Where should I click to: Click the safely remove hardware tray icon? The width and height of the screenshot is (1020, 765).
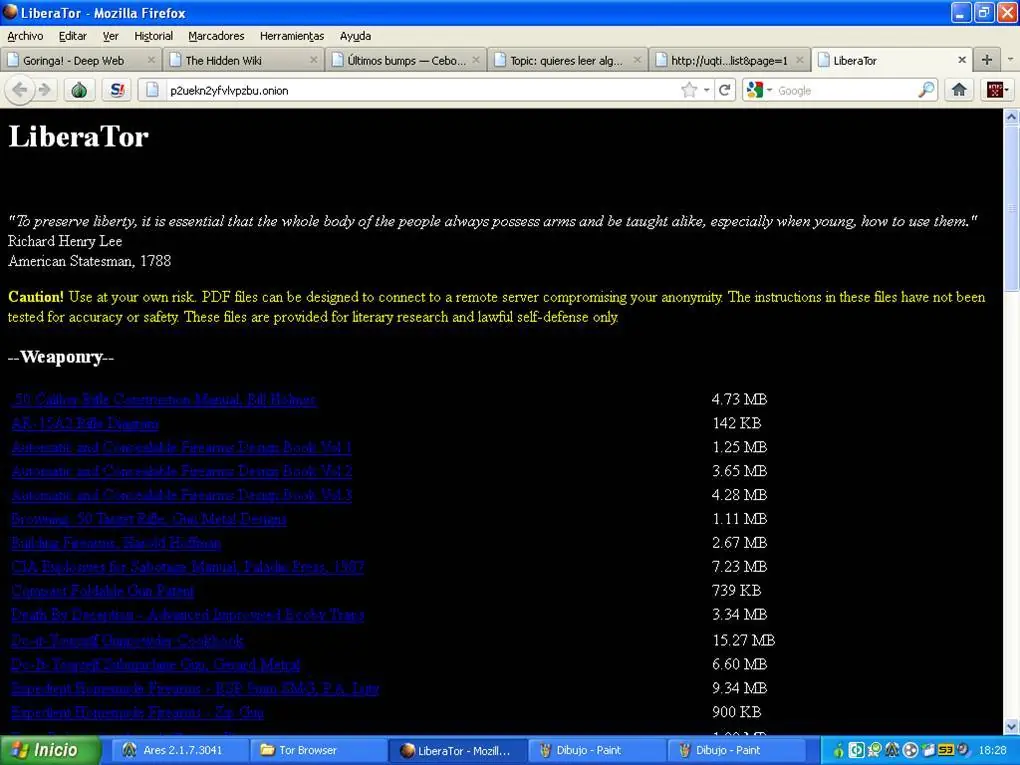[928, 750]
